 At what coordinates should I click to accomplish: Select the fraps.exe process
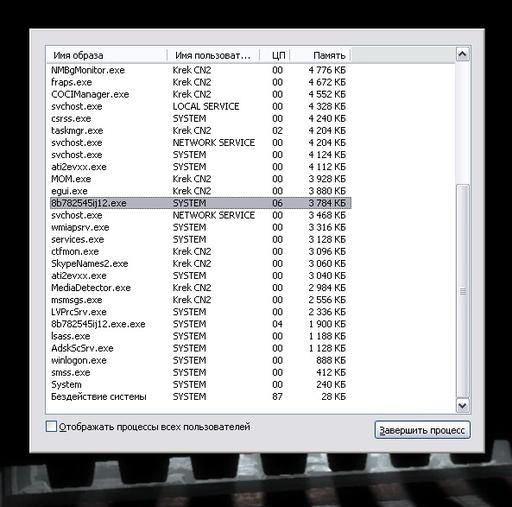point(200,82)
